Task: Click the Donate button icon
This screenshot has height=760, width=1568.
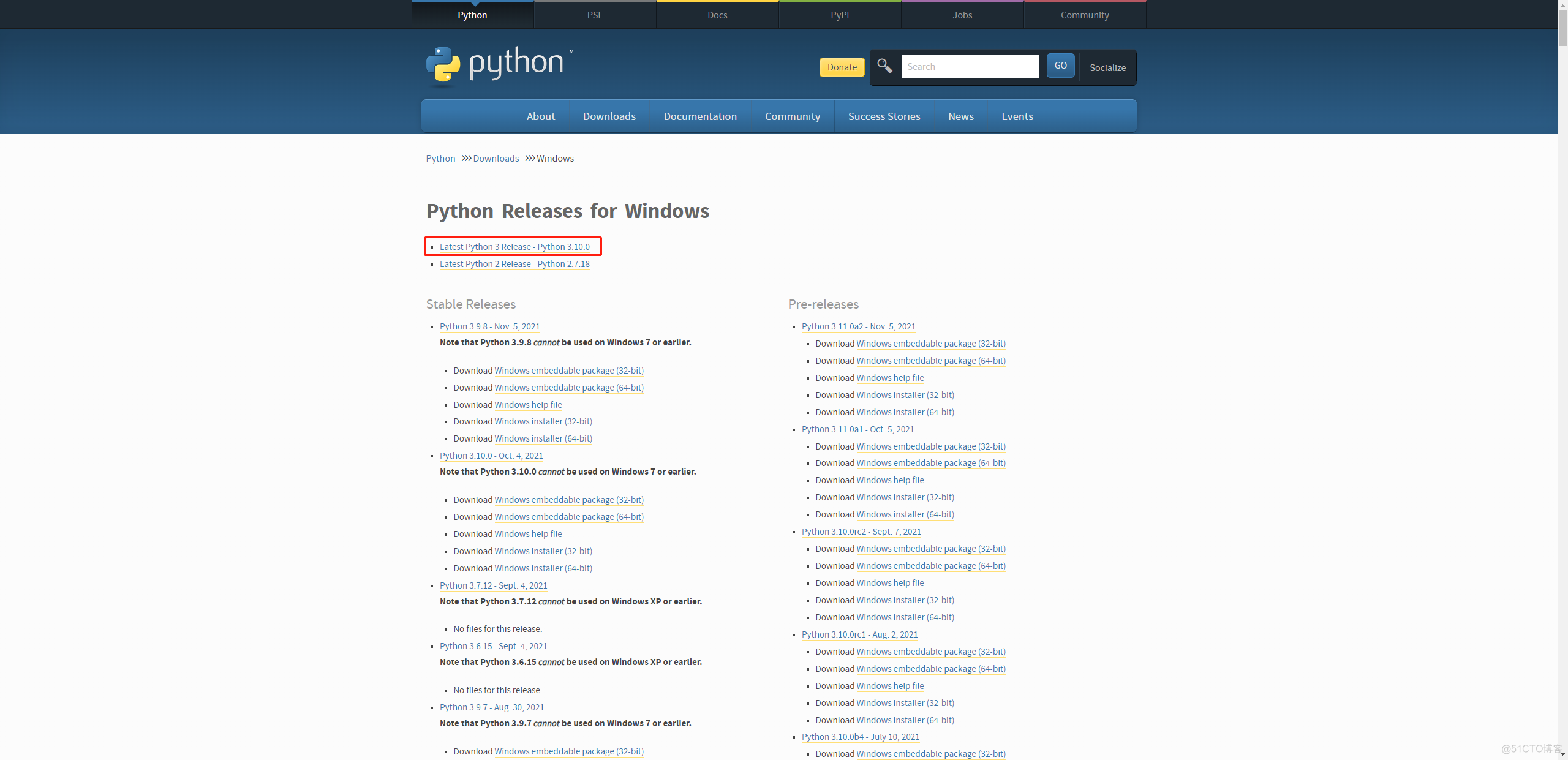Action: [x=840, y=67]
